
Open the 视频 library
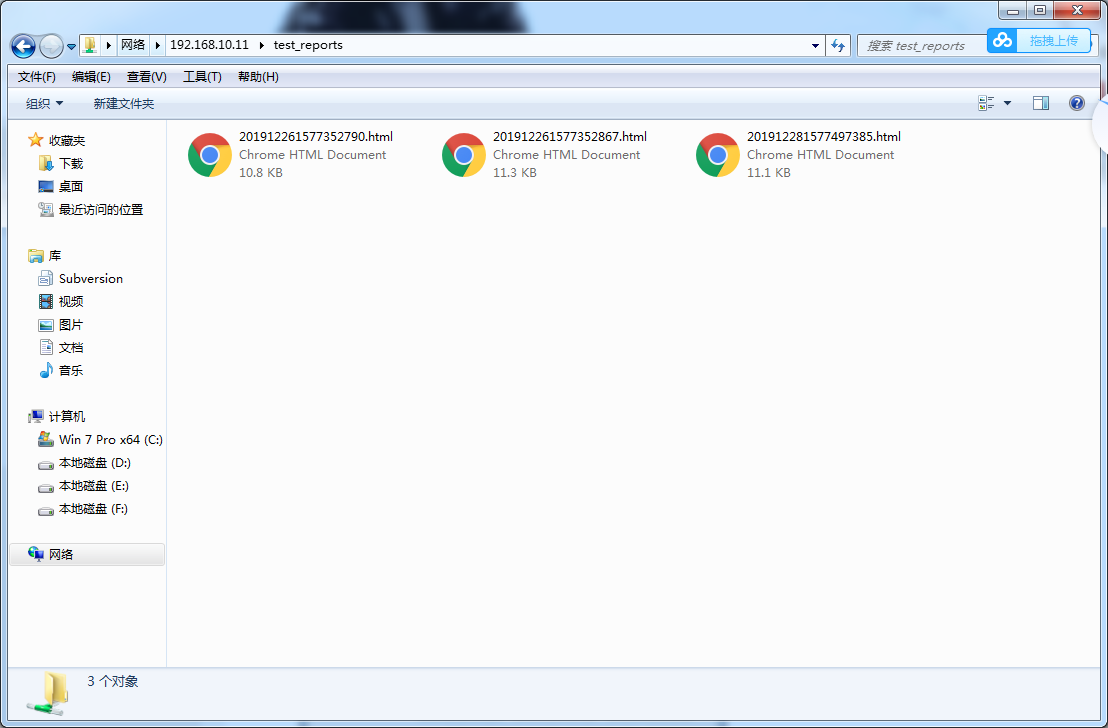[71, 302]
